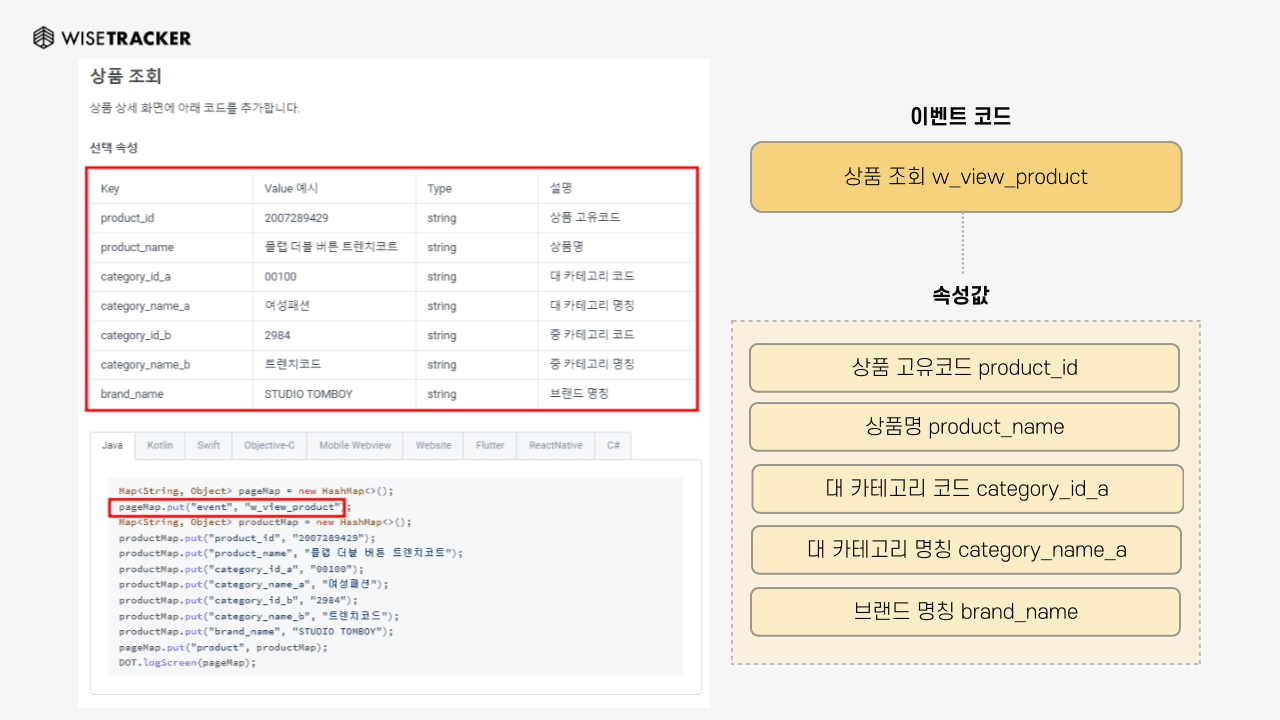Select the active Java tab
This screenshot has height=720, width=1280.
tap(113, 445)
